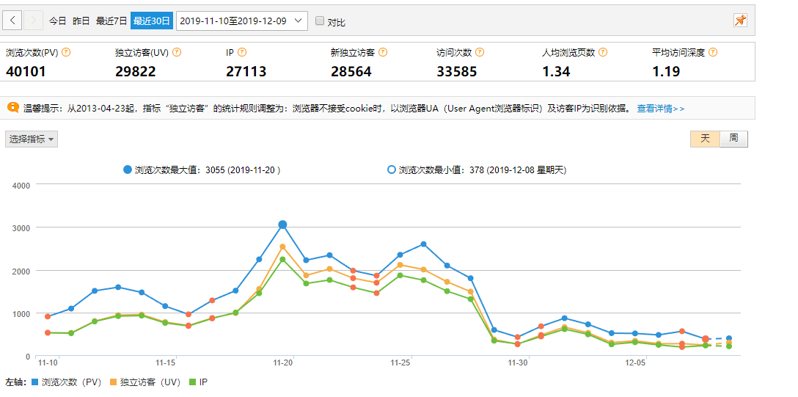Click the visits value 33585
The width and height of the screenshot is (798, 397).
coord(457,72)
